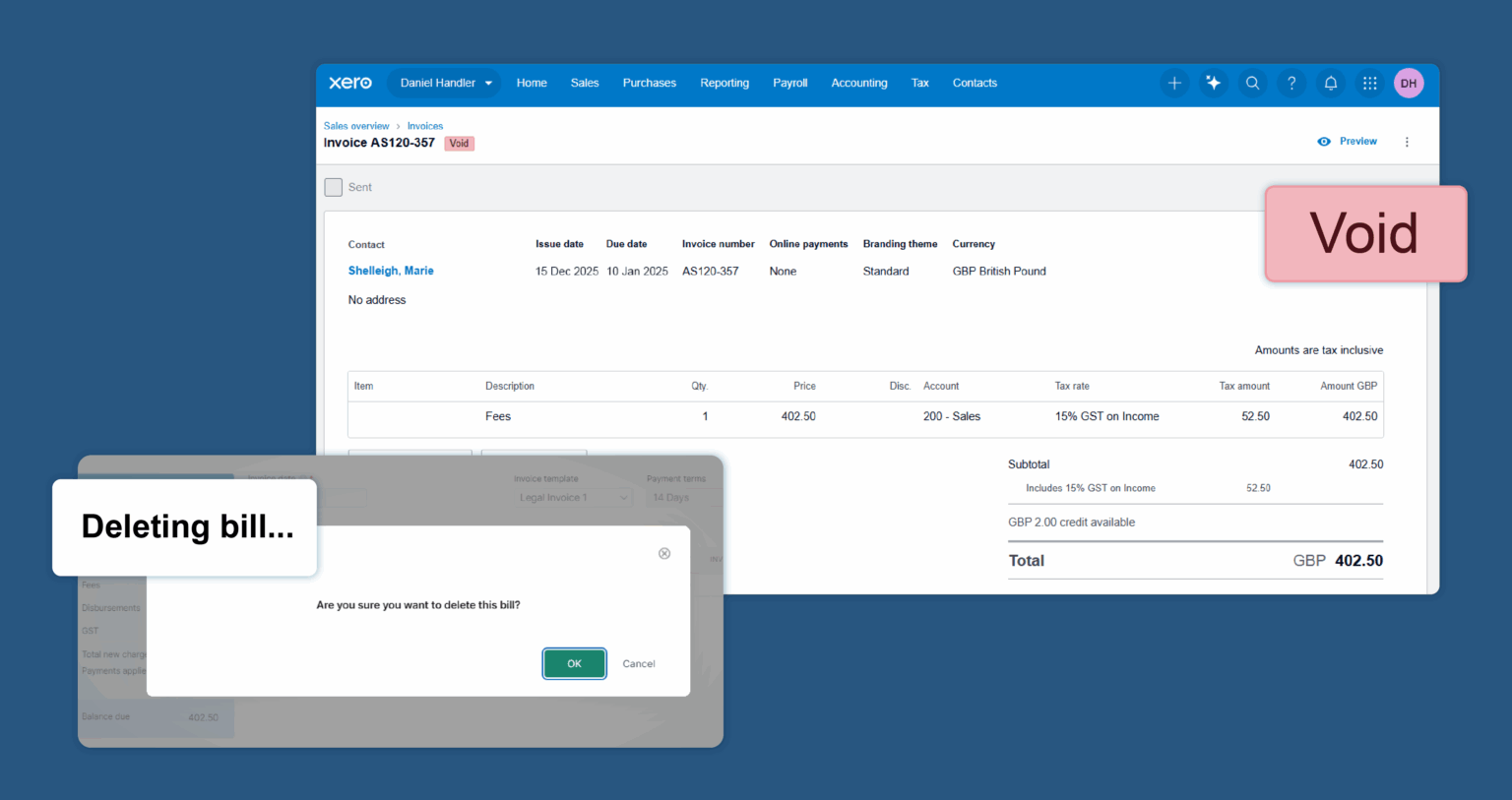Image resolution: width=1512 pixels, height=800 pixels.
Task: Click the due date 10 Jan 2025
Action: [637, 272]
